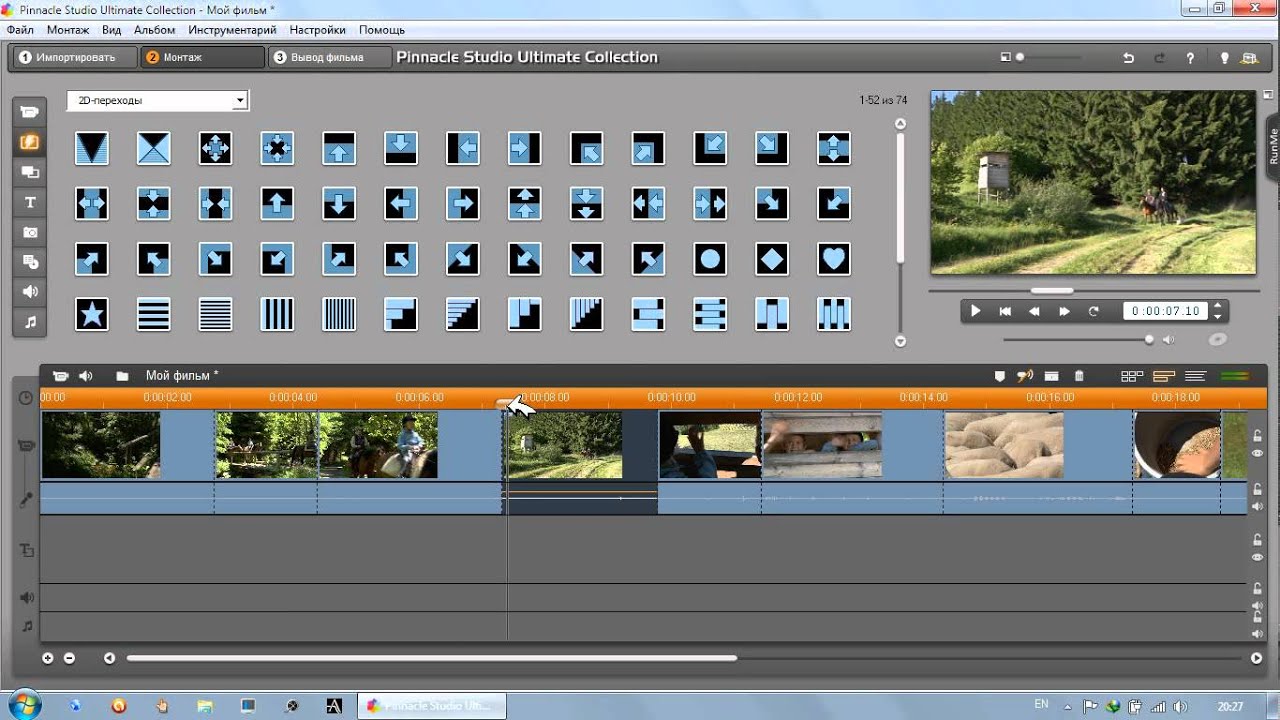Open help with the question mark icon
The image size is (1280, 720).
tap(1190, 58)
